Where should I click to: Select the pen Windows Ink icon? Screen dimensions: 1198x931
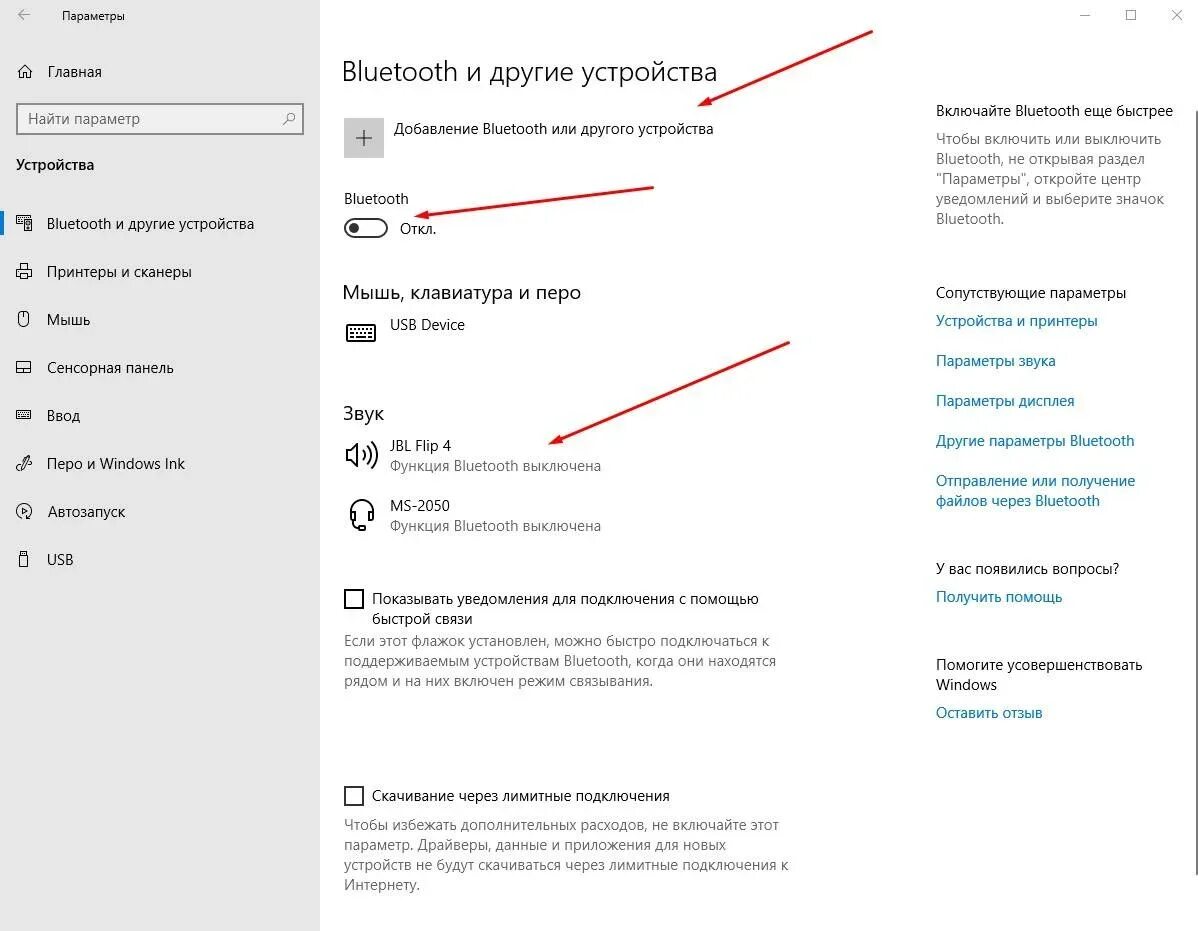pos(24,463)
